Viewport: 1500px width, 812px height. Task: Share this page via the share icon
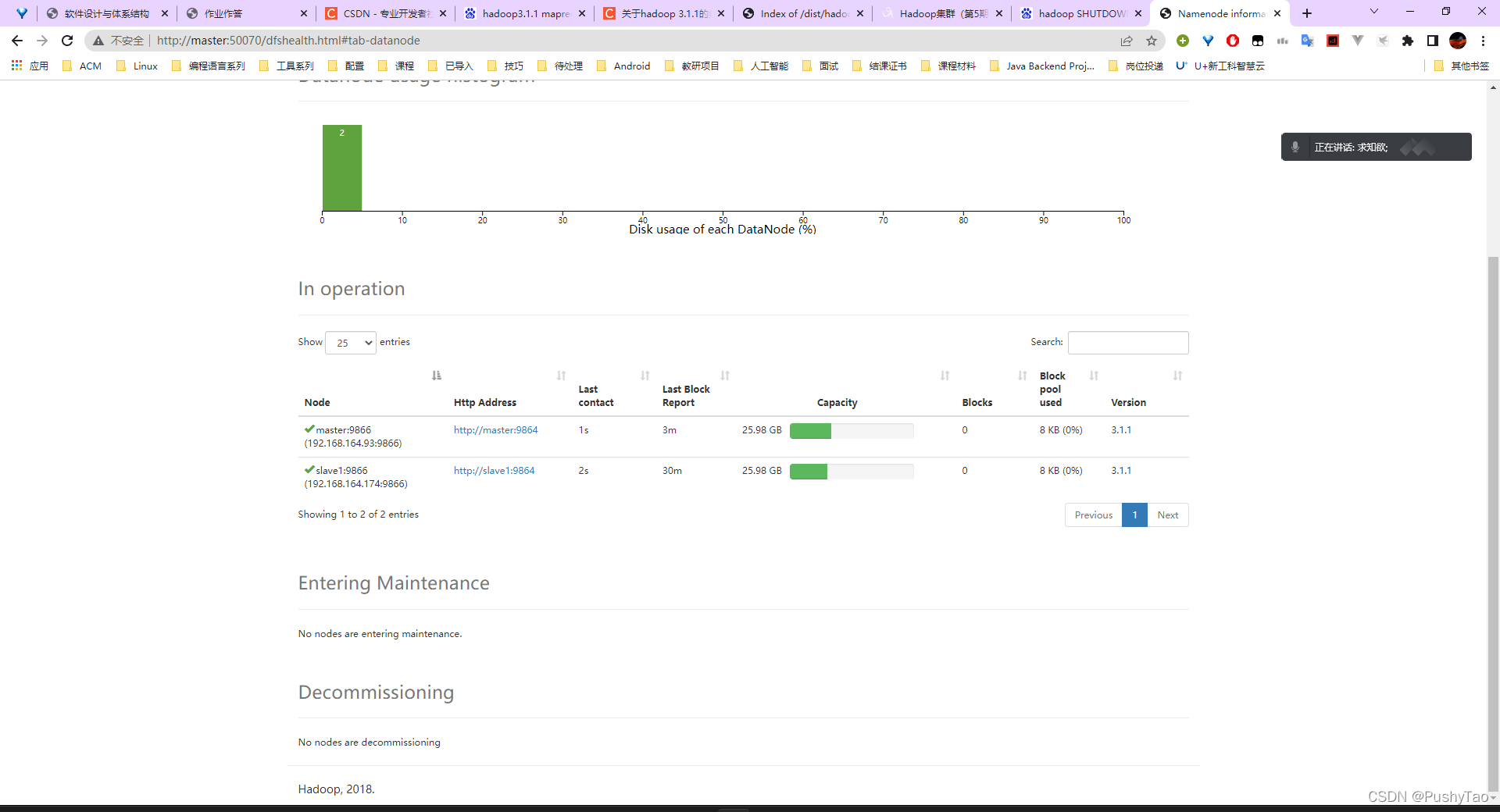tap(1127, 41)
